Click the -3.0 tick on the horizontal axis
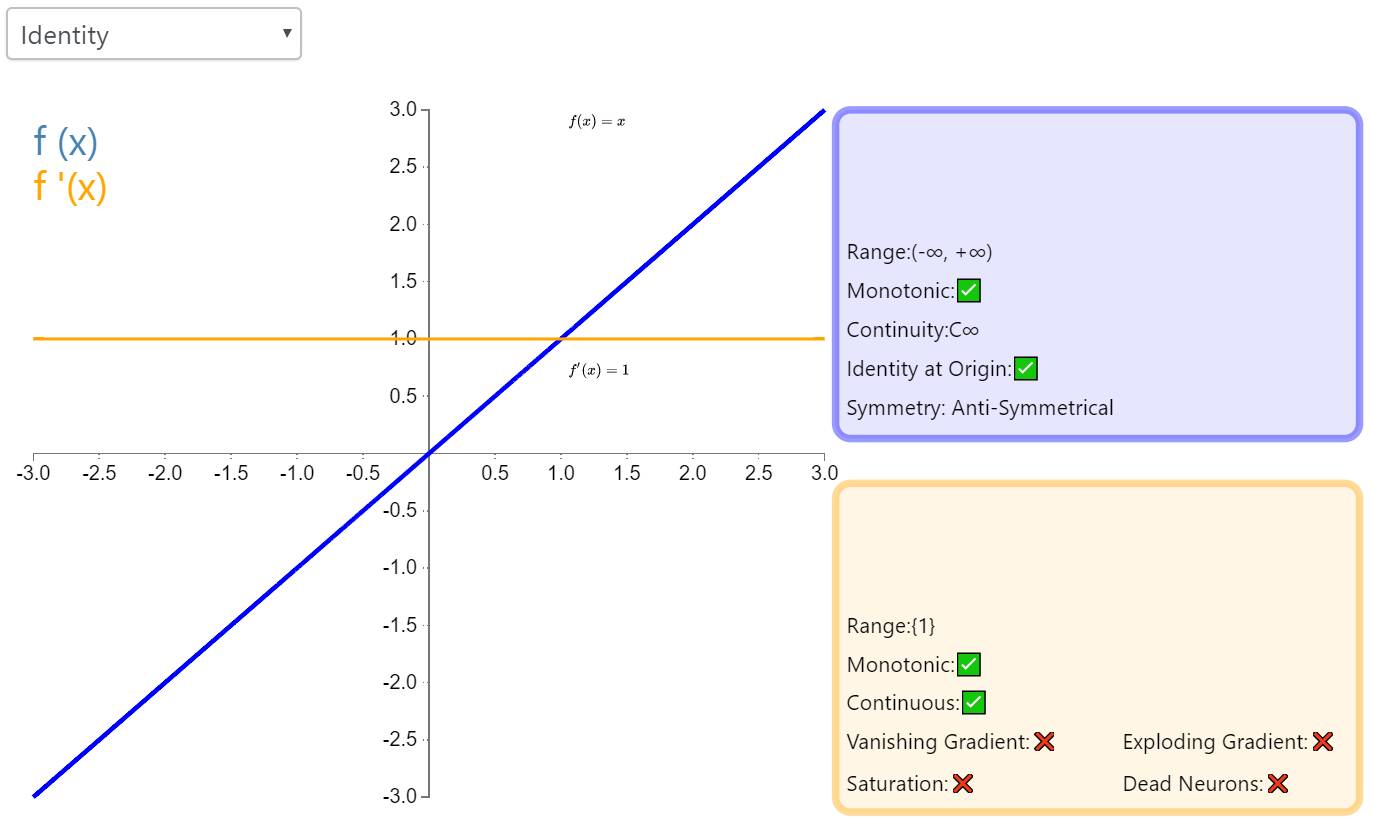This screenshot has height=826, width=1373. pos(33,473)
